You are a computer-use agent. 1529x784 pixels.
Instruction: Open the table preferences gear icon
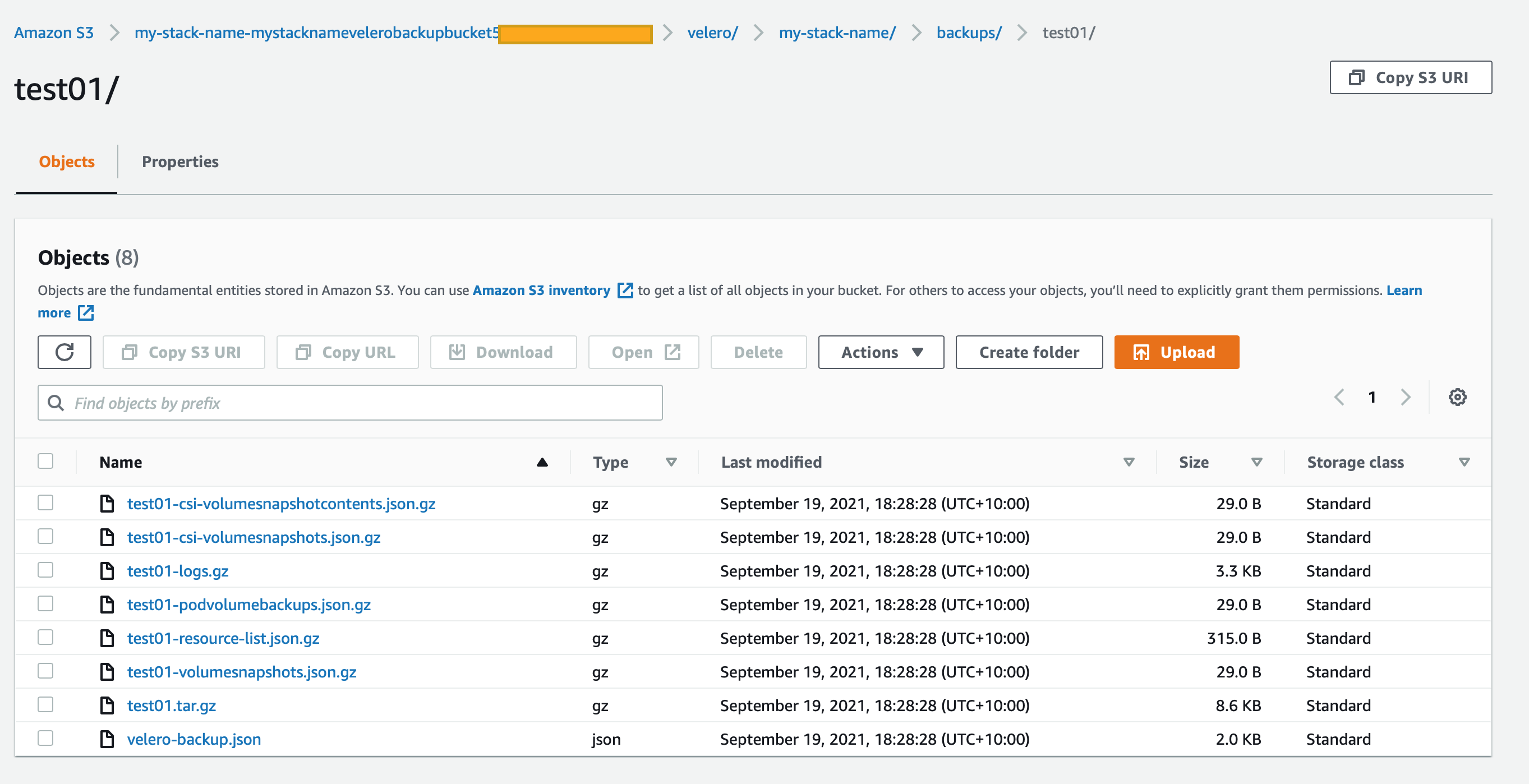click(x=1457, y=397)
